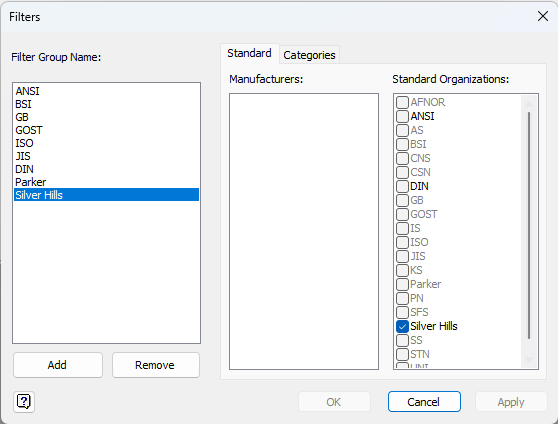The image size is (558, 424).
Task: Uncheck the Silver Hills organization checkbox
Action: click(402, 326)
